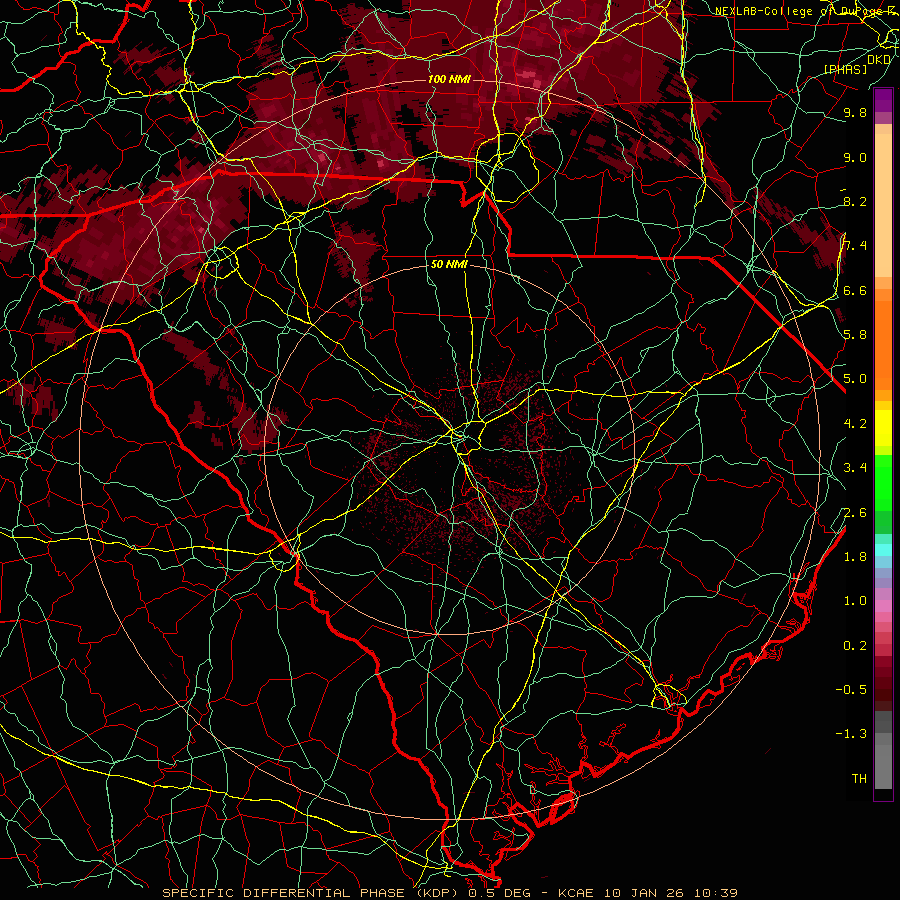Pick the large peach segment of the scale
Image resolution: width=900 pixels, height=900 pixels.
(883, 207)
